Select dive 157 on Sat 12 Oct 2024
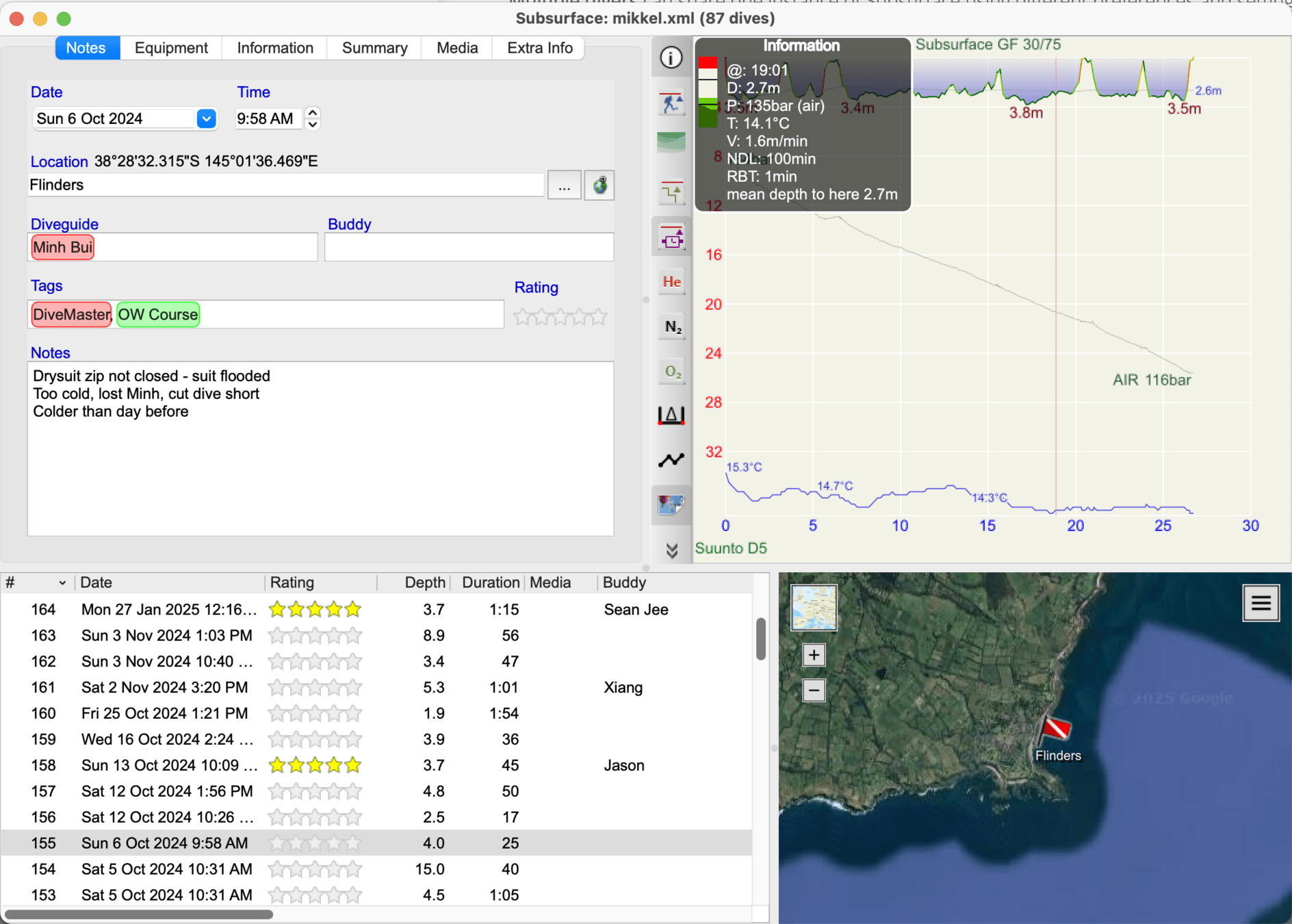 [376, 791]
